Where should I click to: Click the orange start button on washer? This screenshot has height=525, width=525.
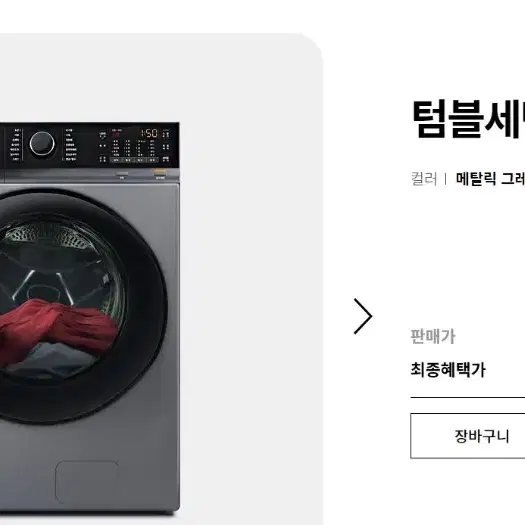[160, 172]
